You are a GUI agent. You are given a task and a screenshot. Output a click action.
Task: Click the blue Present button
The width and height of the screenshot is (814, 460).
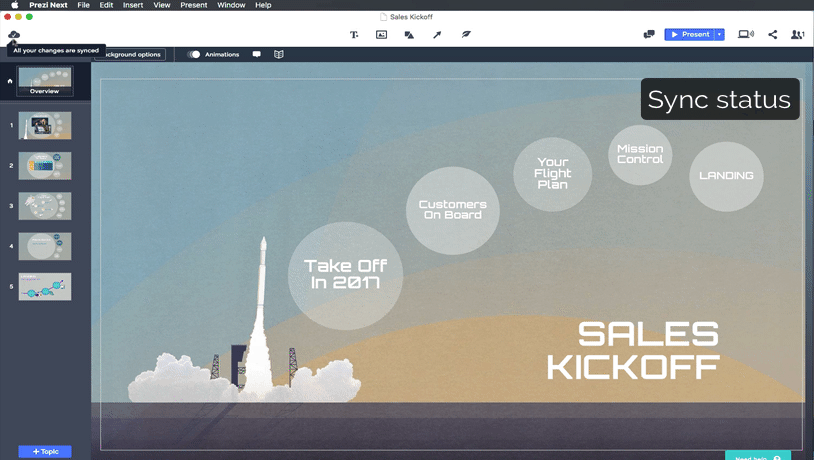pos(689,35)
